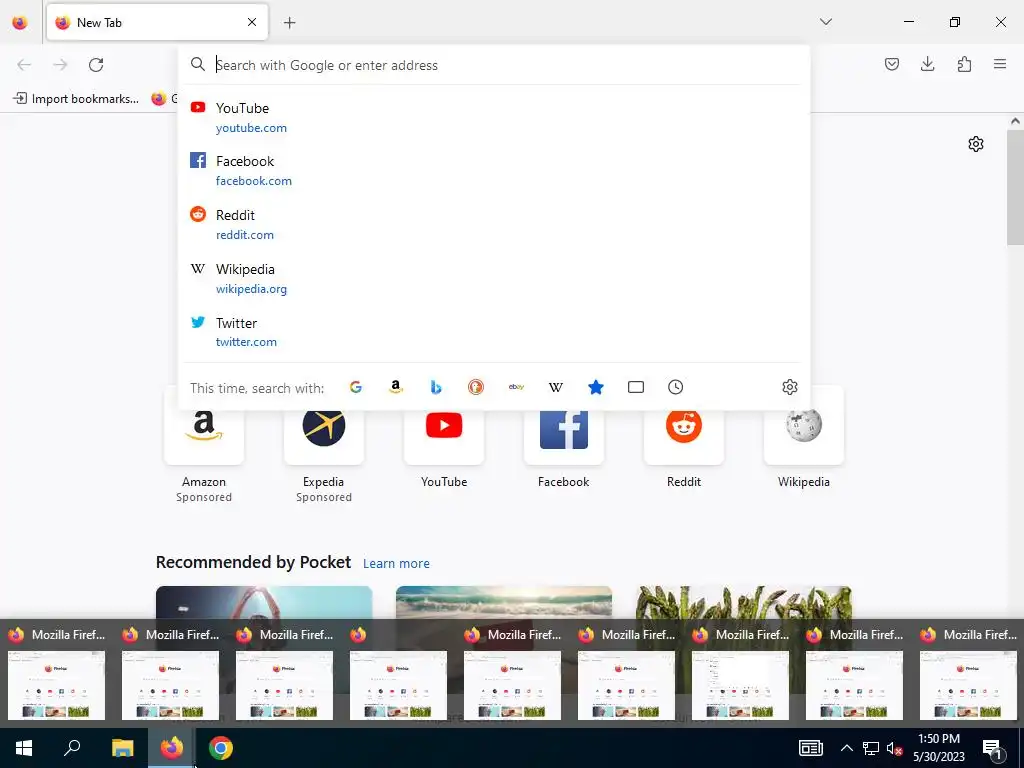Viewport: 1024px width, 768px height.
Task: Select the Reddit suggestion row
Action: click(x=493, y=224)
